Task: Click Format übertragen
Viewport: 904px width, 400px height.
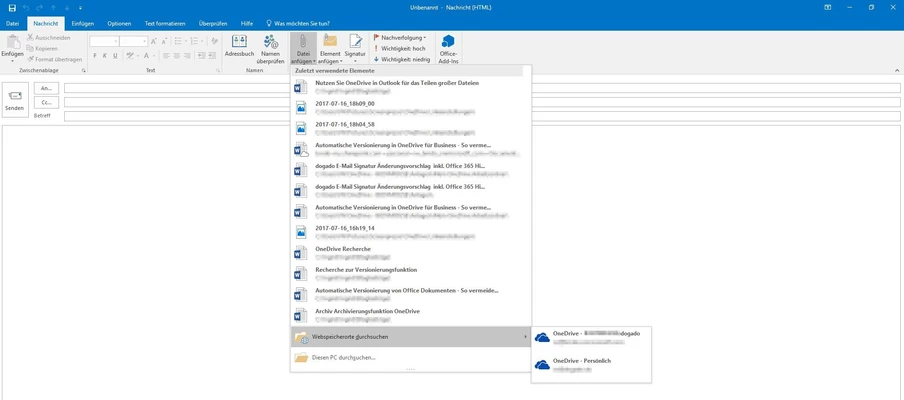Action: [x=54, y=59]
